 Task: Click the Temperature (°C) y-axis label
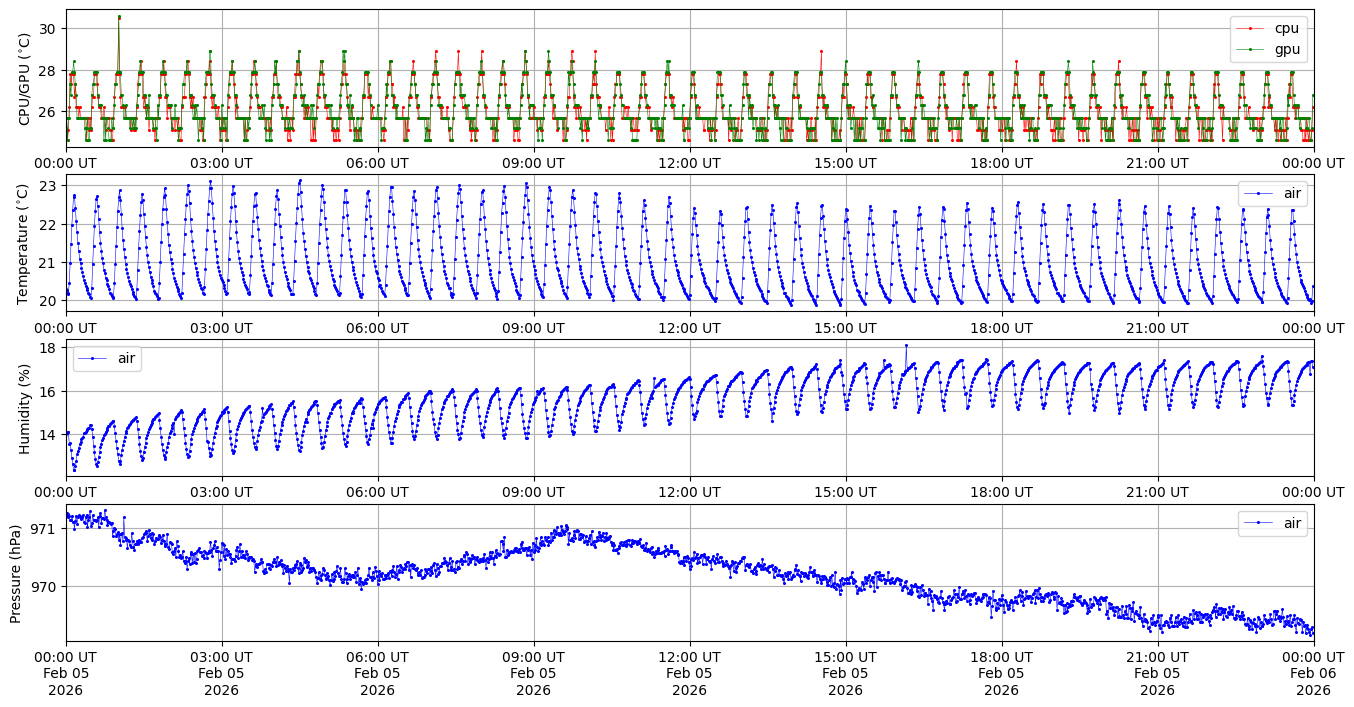pyautogui.click(x=24, y=243)
